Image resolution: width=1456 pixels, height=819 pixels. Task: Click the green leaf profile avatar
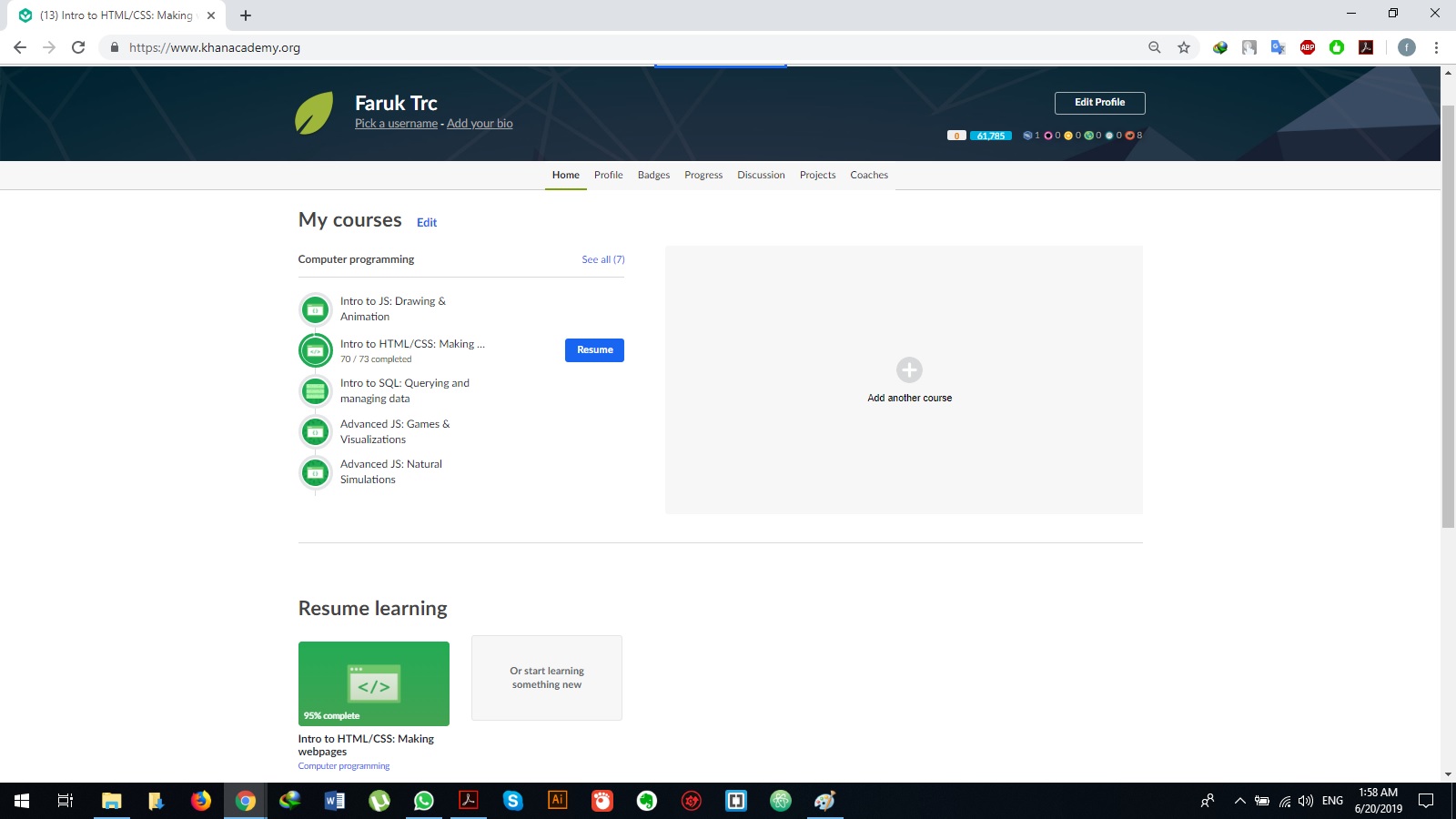(314, 114)
